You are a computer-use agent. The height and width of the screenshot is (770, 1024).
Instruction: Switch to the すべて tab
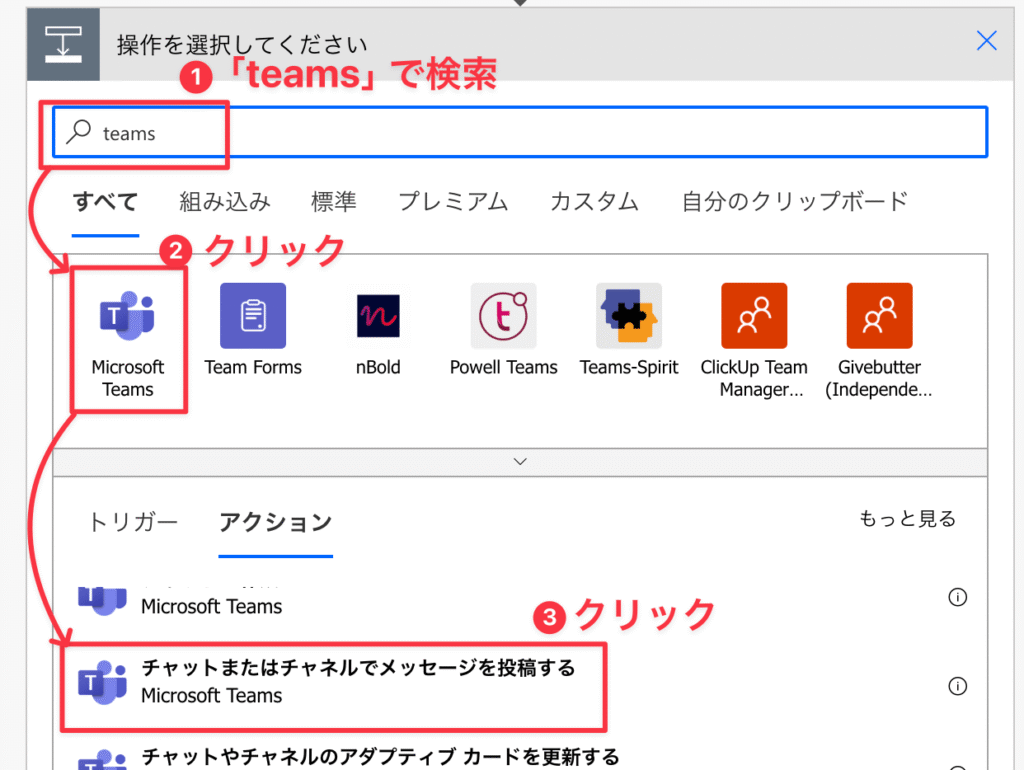tap(105, 201)
